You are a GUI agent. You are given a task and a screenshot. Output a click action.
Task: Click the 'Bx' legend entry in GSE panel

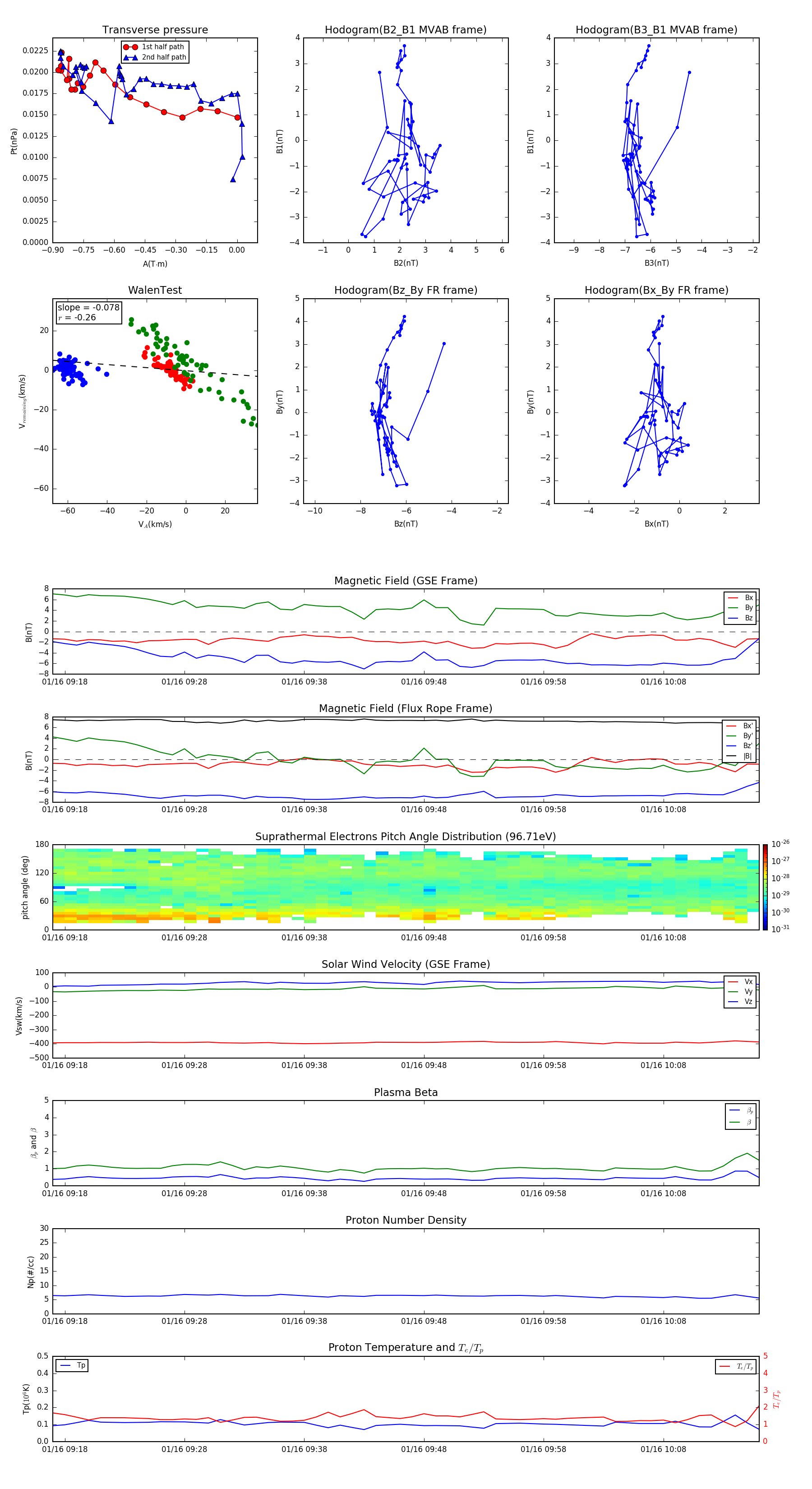pyautogui.click(x=741, y=598)
